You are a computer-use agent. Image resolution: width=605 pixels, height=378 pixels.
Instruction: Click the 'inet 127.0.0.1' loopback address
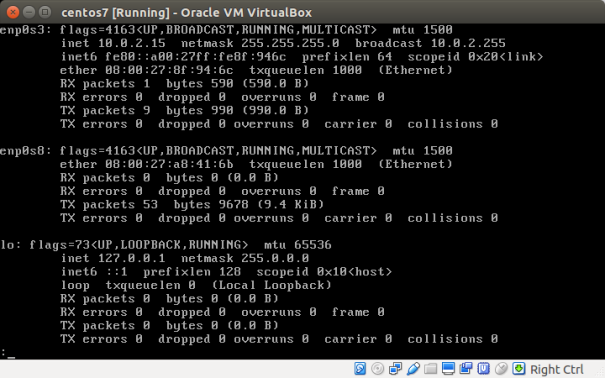tap(113, 258)
